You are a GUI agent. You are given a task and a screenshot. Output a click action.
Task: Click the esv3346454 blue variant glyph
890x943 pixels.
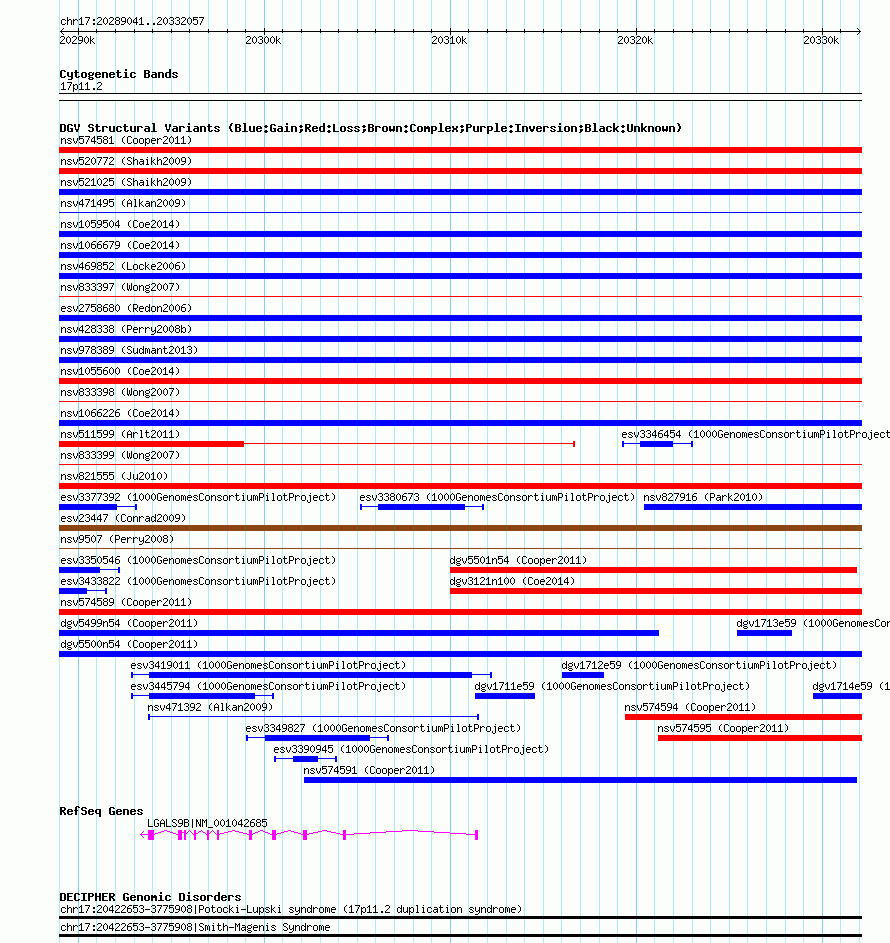coord(657,444)
